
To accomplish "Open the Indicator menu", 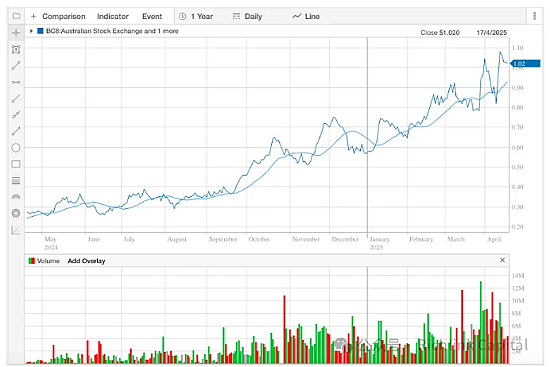I will point(113,16).
